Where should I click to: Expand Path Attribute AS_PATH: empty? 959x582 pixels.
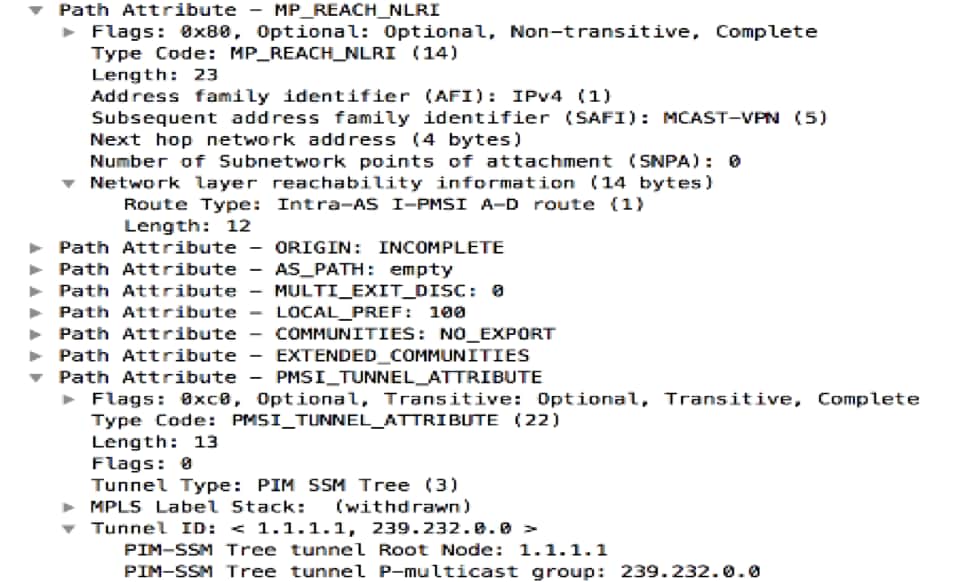[x=37, y=270]
